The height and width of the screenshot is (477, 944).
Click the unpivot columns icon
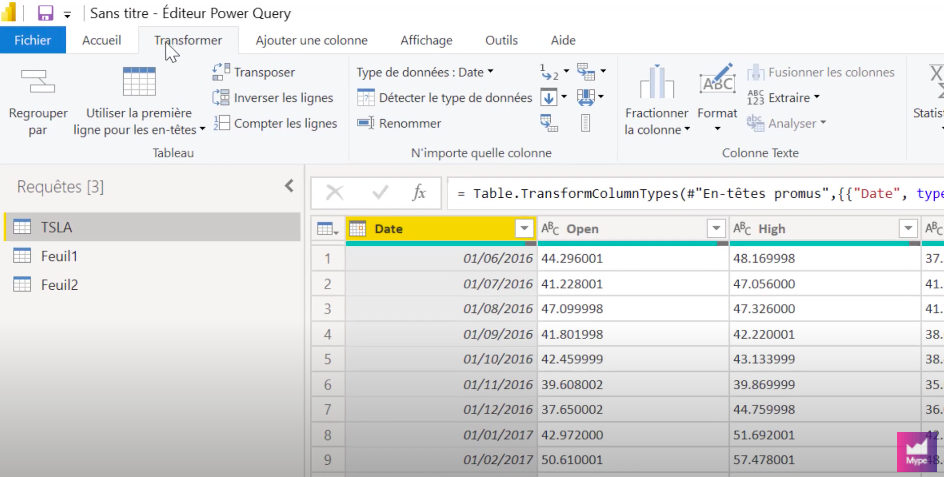click(586, 72)
